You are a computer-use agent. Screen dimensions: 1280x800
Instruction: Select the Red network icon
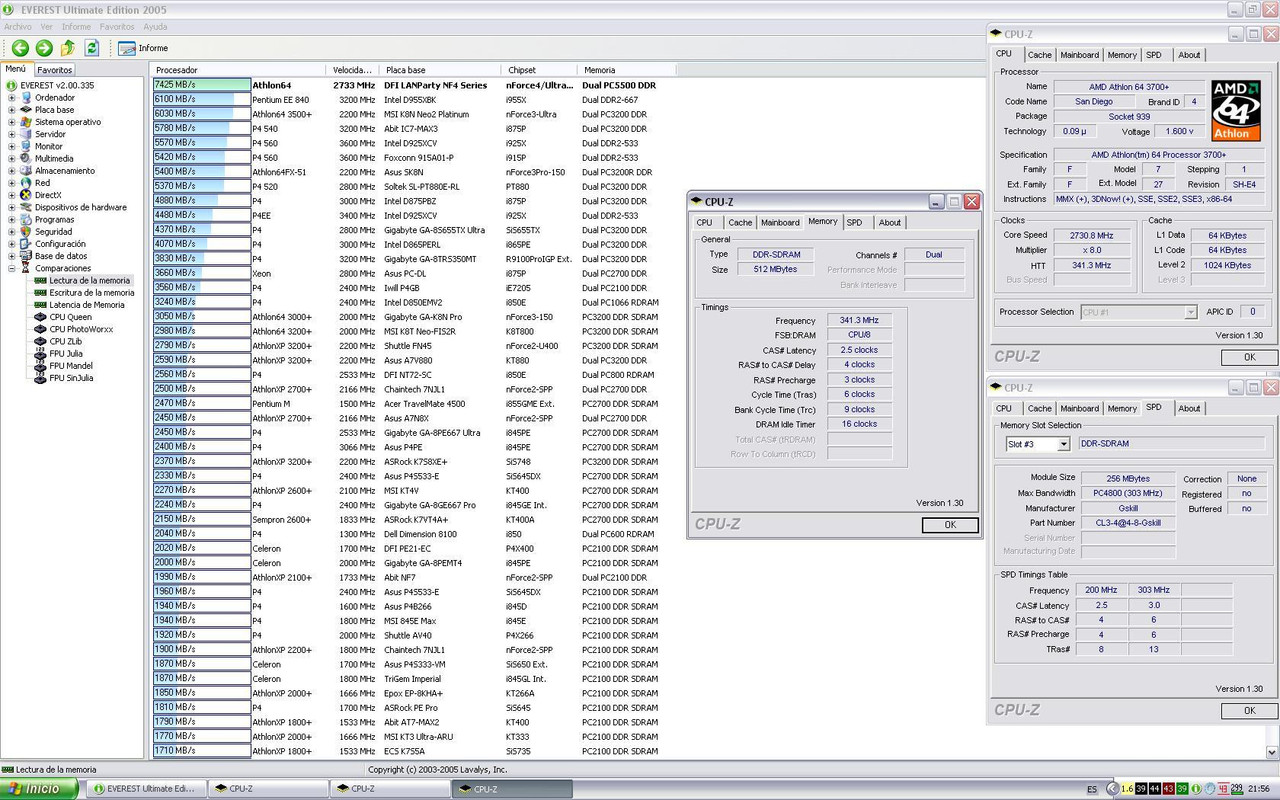point(26,183)
